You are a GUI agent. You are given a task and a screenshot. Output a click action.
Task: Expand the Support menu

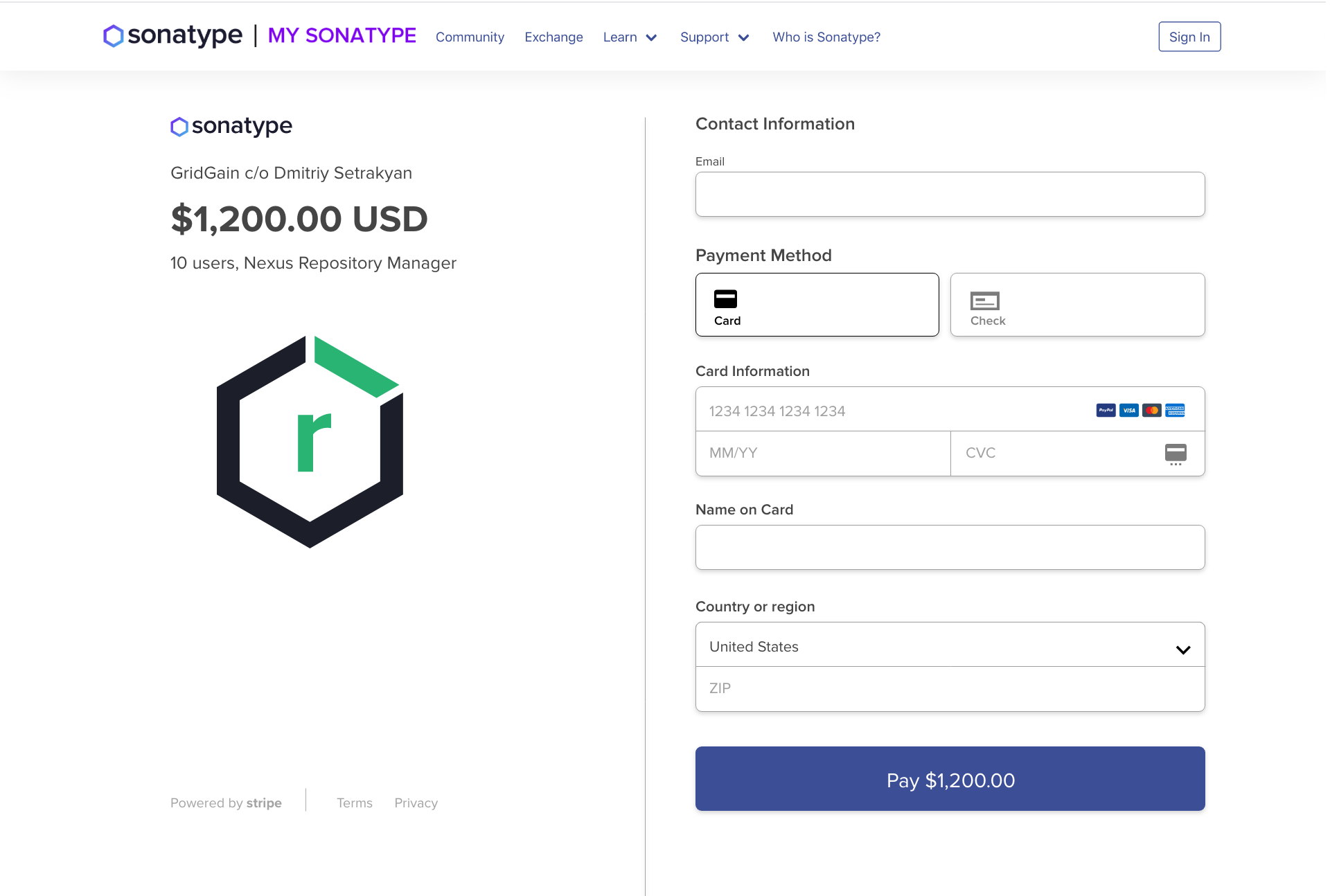[715, 37]
